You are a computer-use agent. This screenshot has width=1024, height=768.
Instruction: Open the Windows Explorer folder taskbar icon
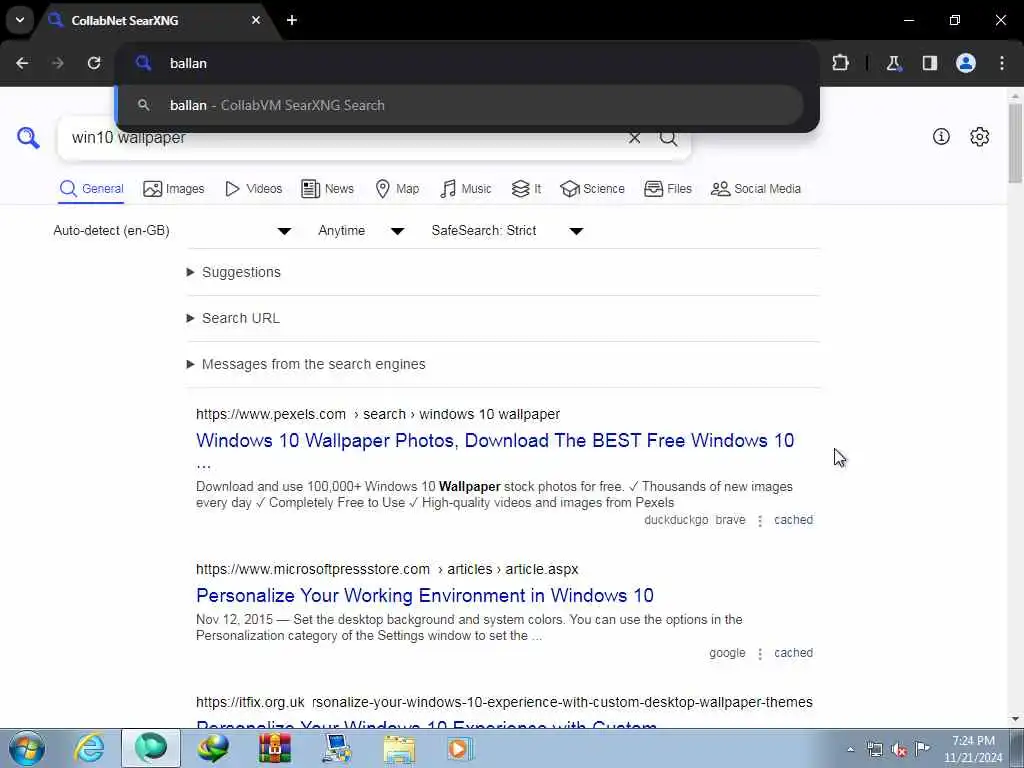[x=399, y=748]
